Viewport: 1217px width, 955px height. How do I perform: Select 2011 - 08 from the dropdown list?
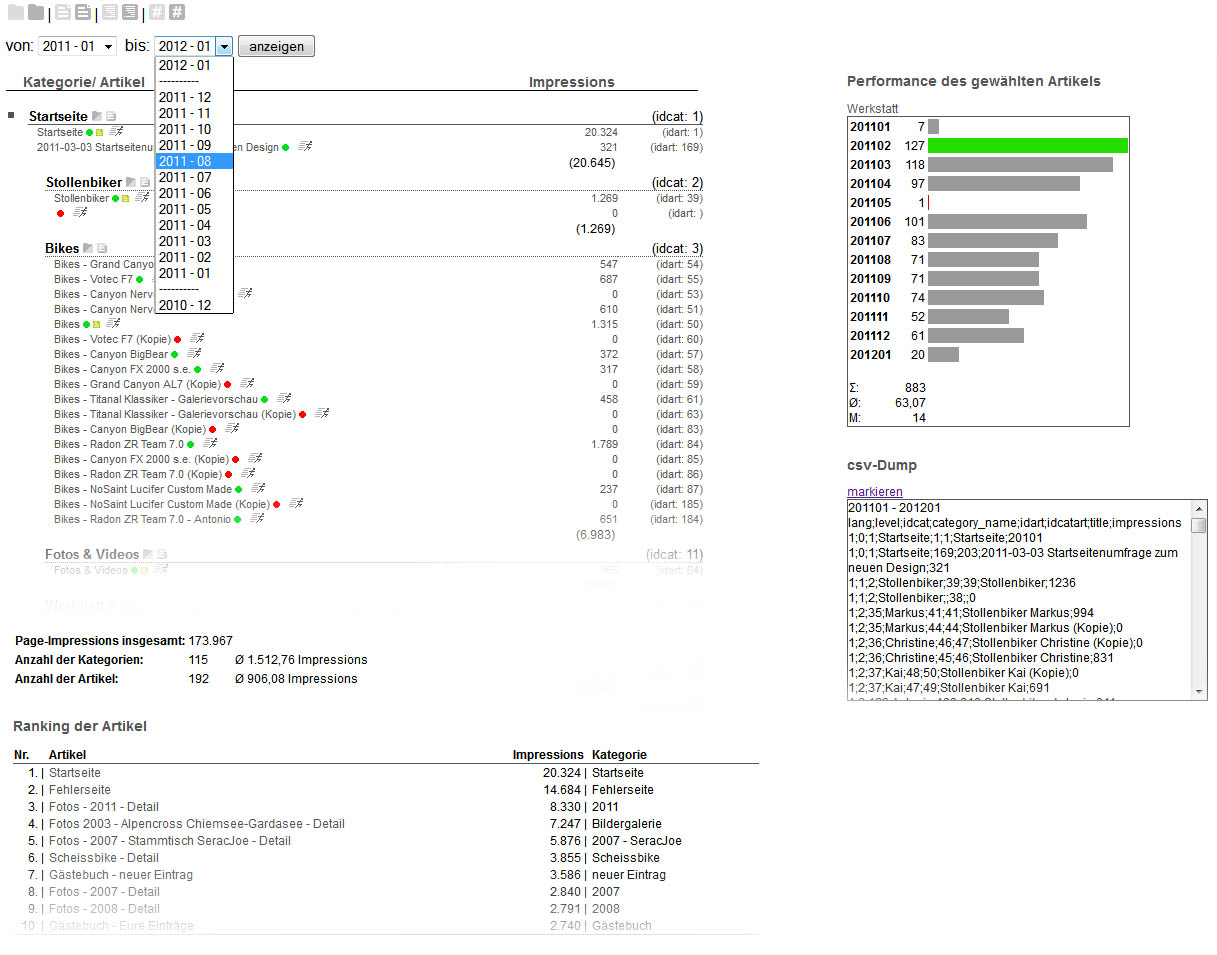click(194, 161)
